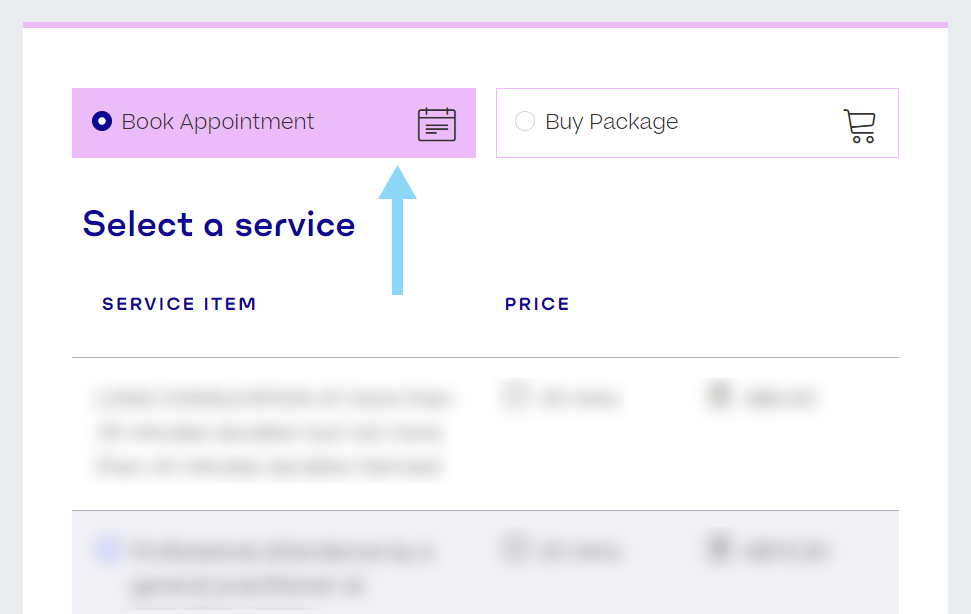This screenshot has height=614, width=971.
Task: Click the Book Appointment text label
Action: pos(218,122)
